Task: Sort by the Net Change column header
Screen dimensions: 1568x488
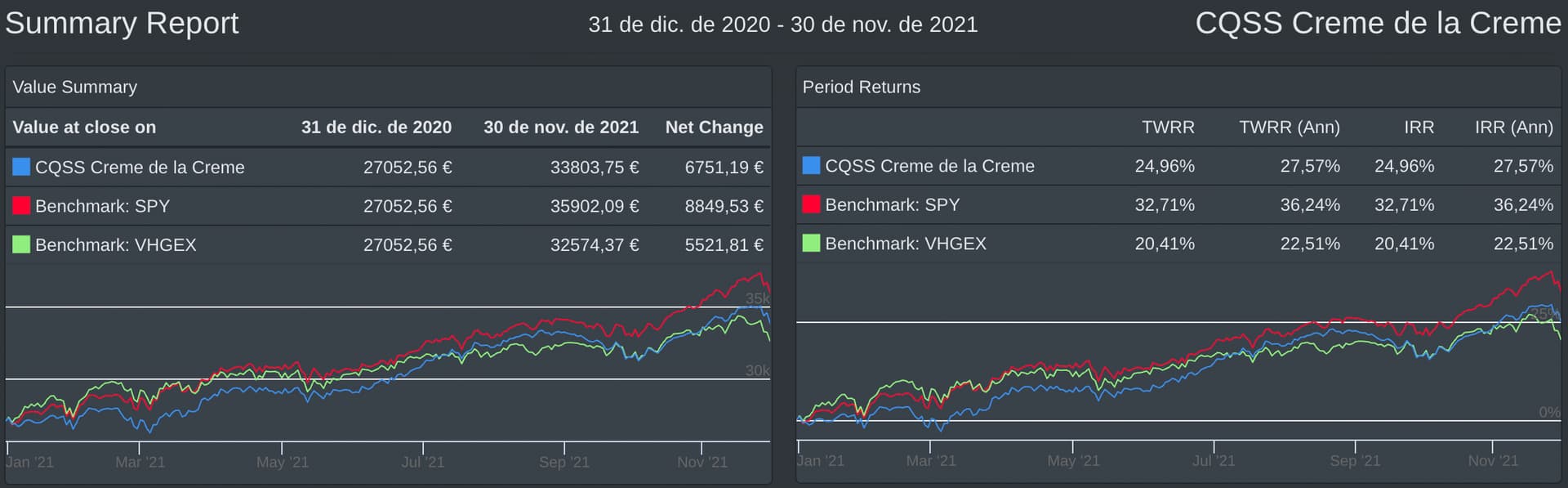Action: 714,127
